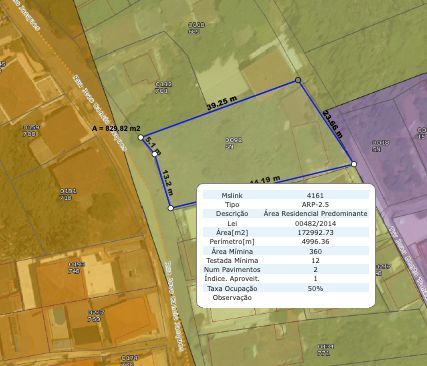The height and width of the screenshot is (366, 427).
Task: Click the 23.66 m edge length label
Action: click(333, 124)
